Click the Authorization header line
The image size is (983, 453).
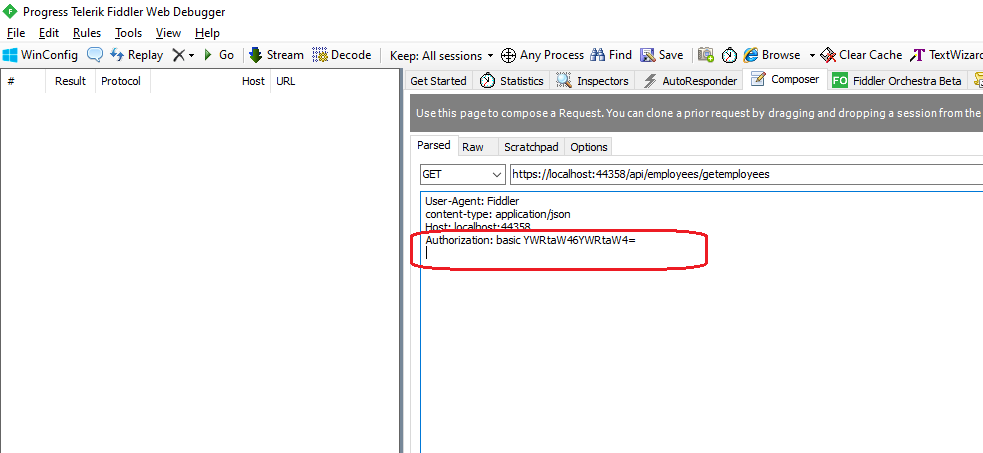click(530, 239)
